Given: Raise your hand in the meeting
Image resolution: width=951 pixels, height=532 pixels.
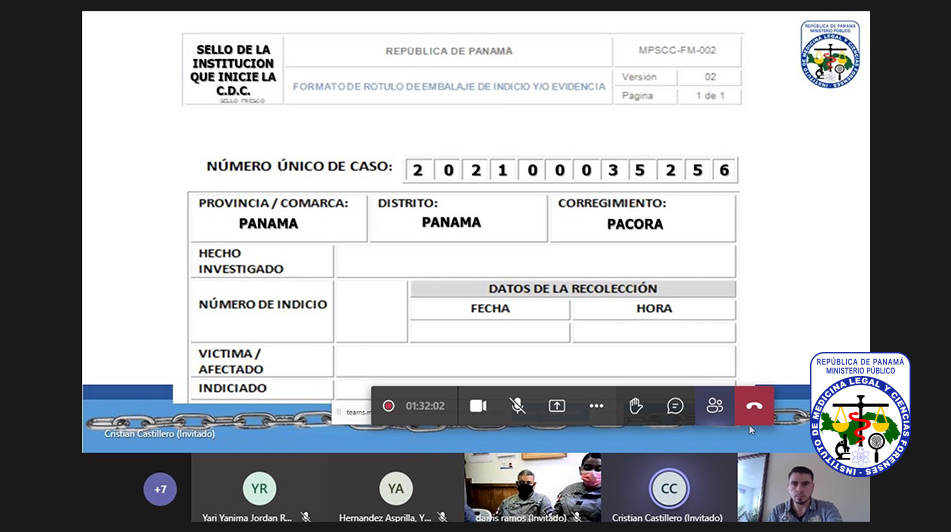Looking at the screenshot, I should (636, 406).
